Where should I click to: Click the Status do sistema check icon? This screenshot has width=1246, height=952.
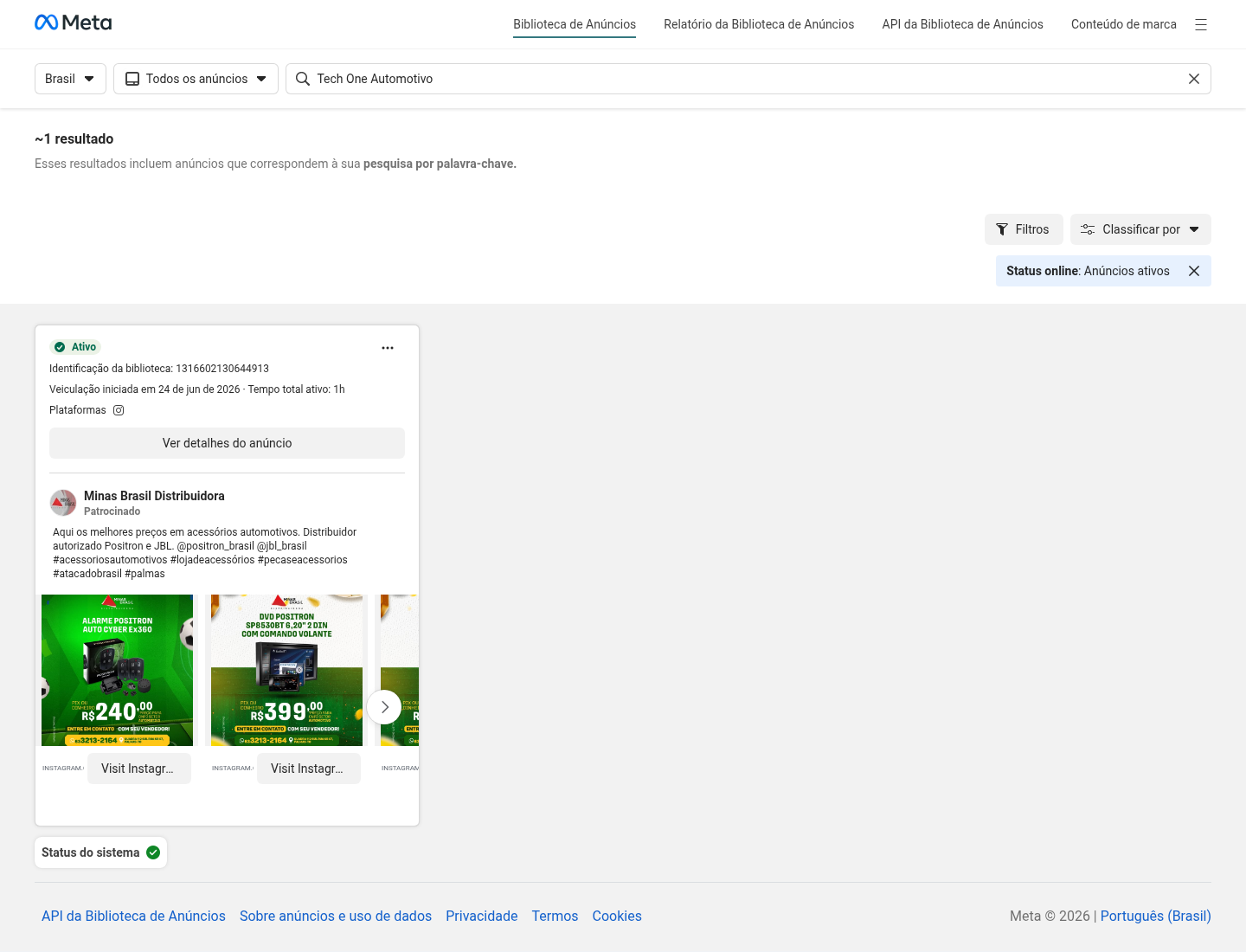[x=153, y=852]
